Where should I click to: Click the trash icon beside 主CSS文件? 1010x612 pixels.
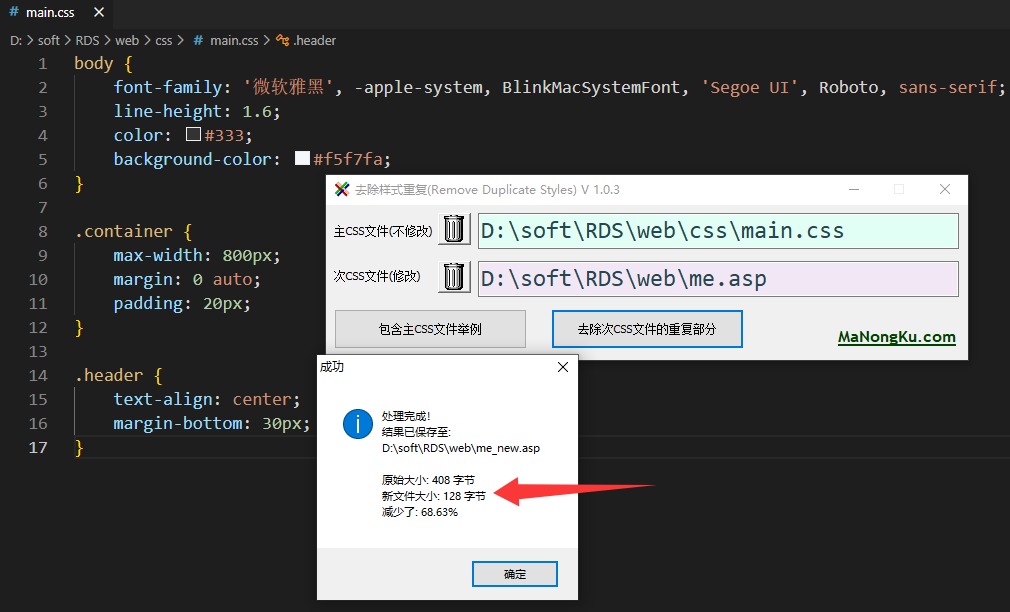(454, 229)
